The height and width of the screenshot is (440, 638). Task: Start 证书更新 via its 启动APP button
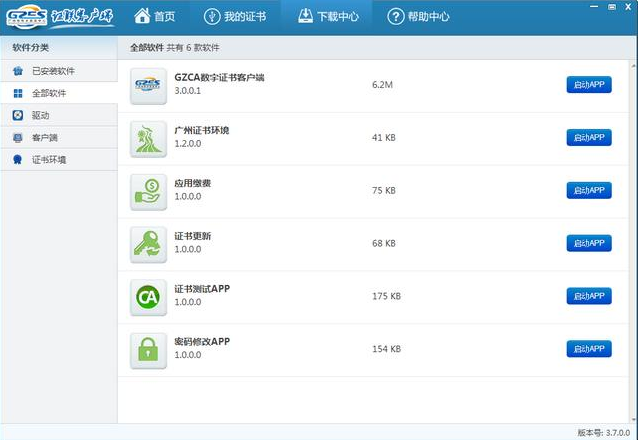[588, 243]
